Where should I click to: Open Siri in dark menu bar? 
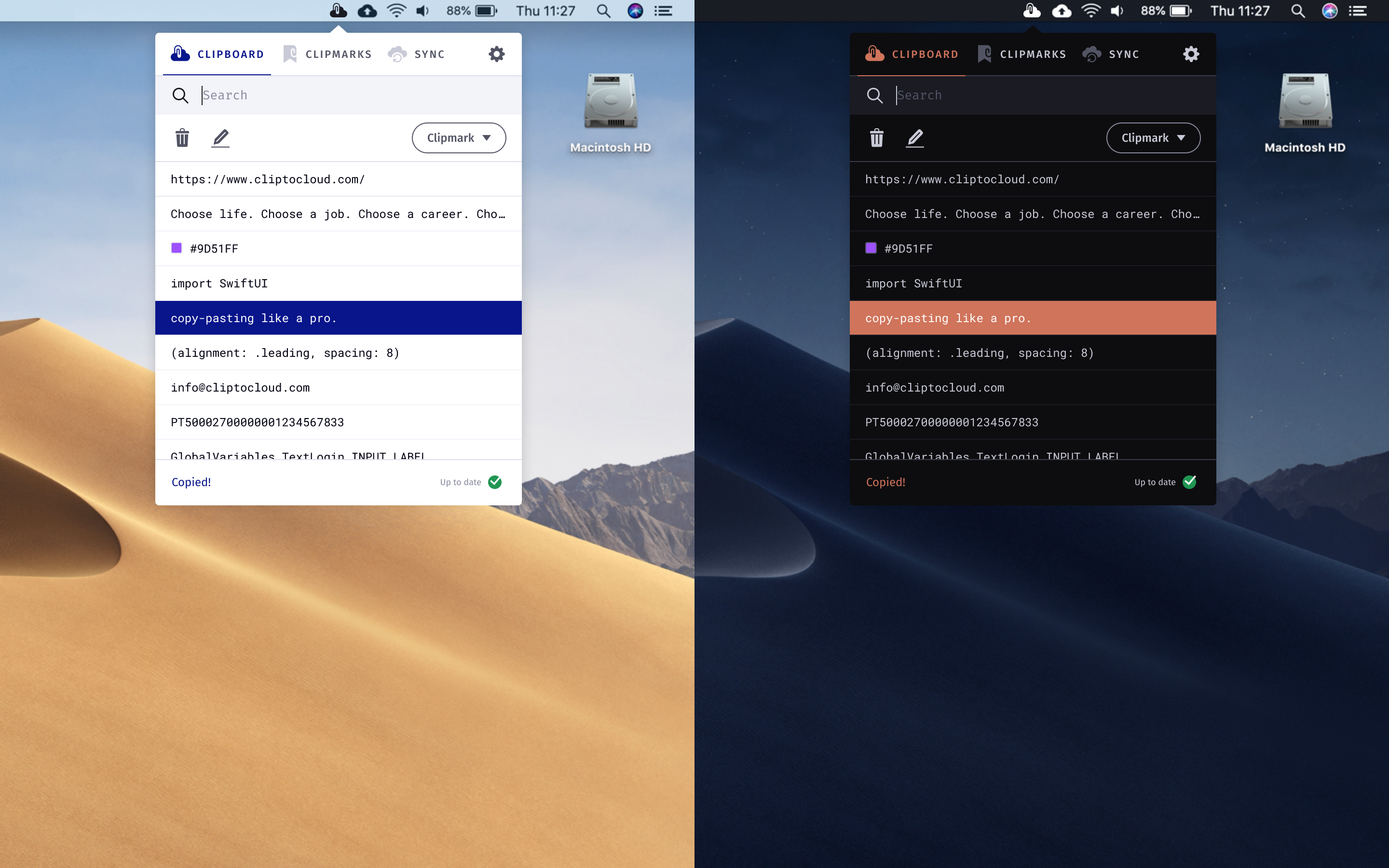[x=1330, y=11]
